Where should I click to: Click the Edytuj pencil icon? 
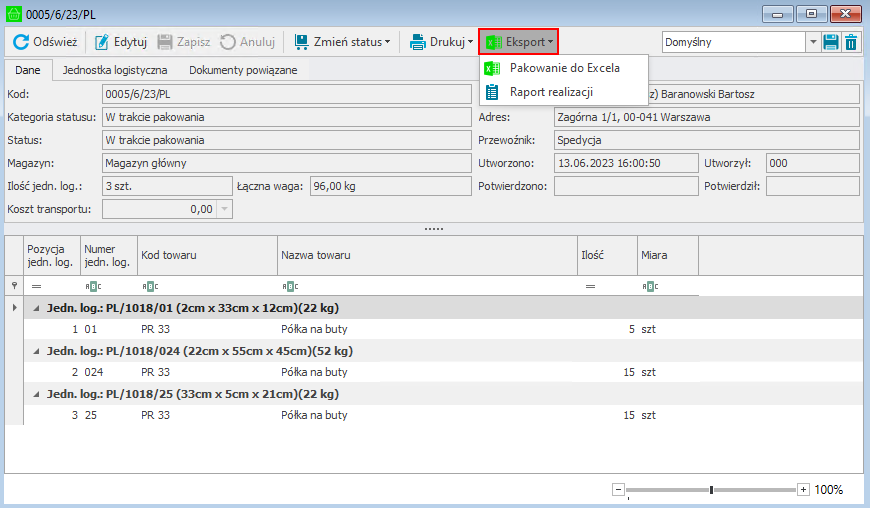coord(102,42)
